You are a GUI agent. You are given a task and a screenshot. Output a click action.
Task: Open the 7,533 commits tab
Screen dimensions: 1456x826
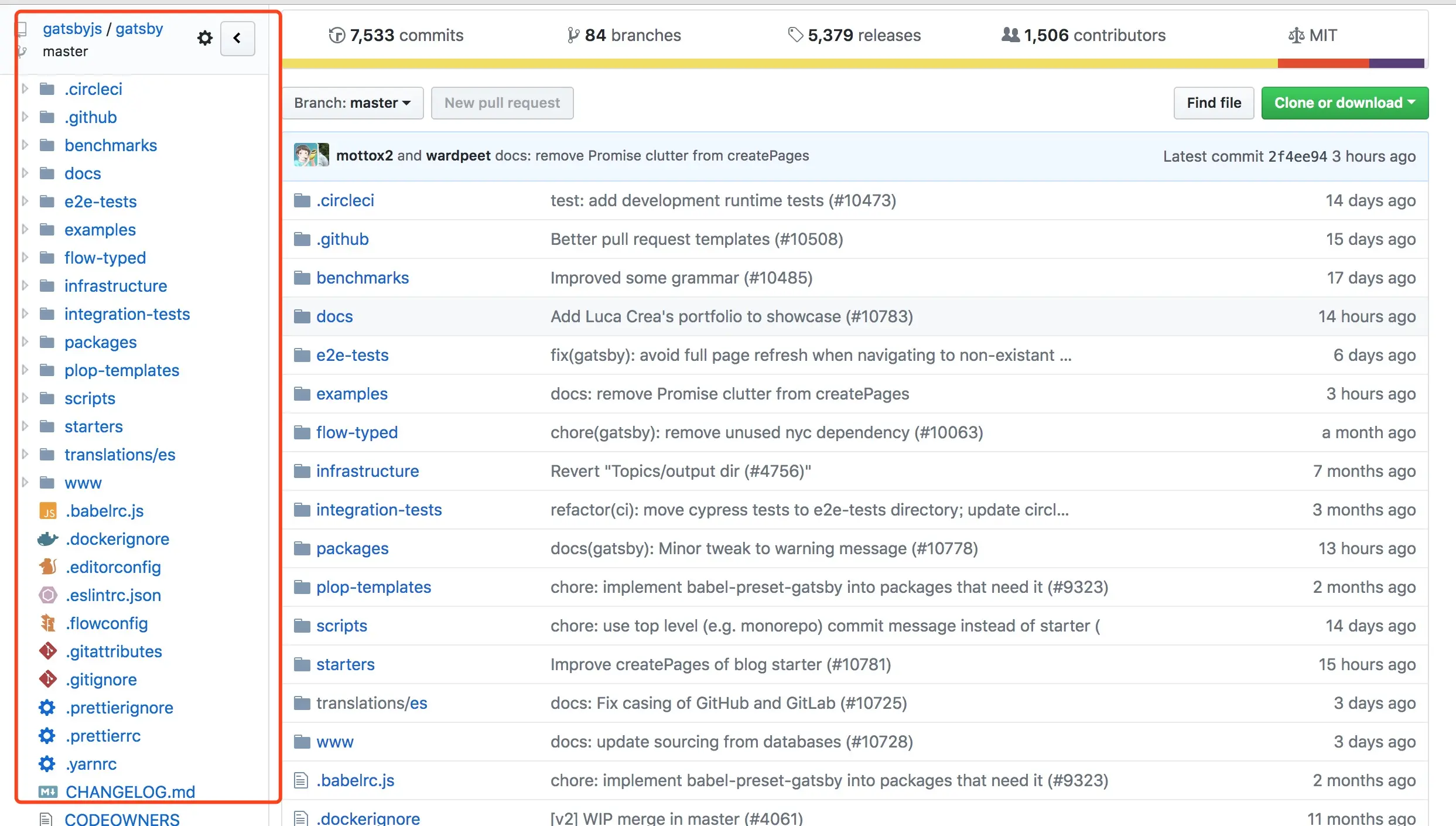[396, 35]
